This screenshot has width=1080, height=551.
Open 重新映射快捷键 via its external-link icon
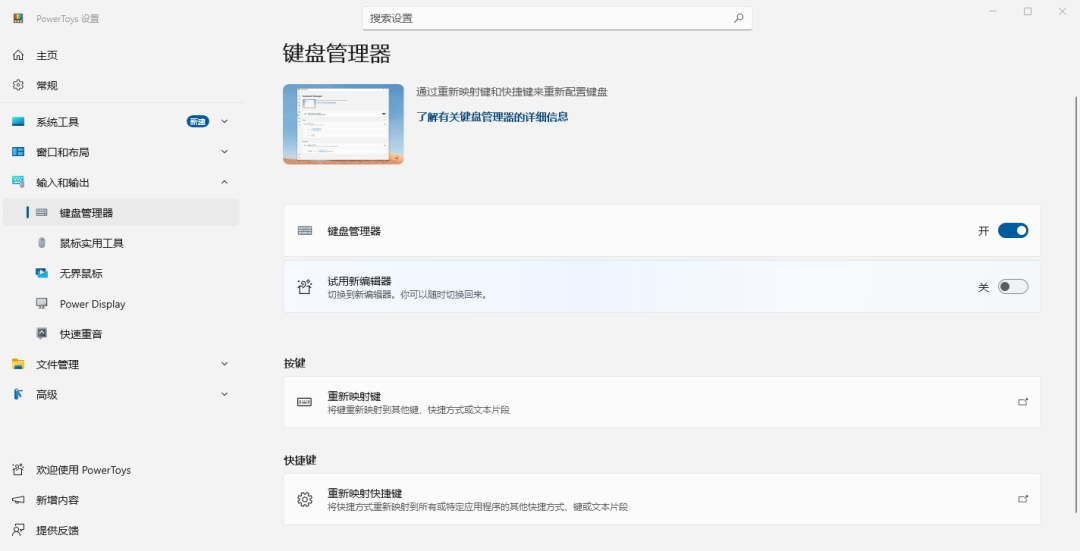pos(1024,499)
